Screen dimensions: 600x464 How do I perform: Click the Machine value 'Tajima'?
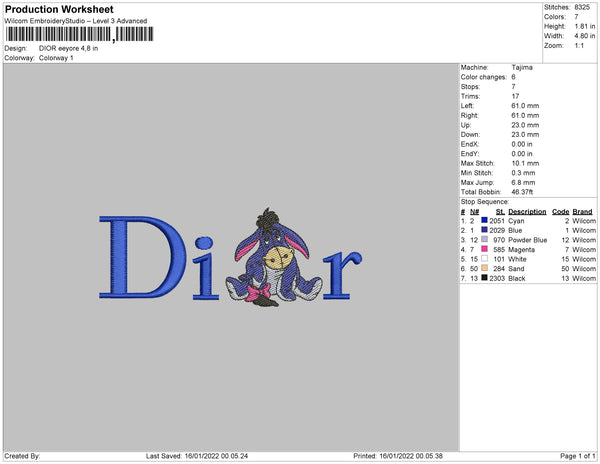click(522, 67)
